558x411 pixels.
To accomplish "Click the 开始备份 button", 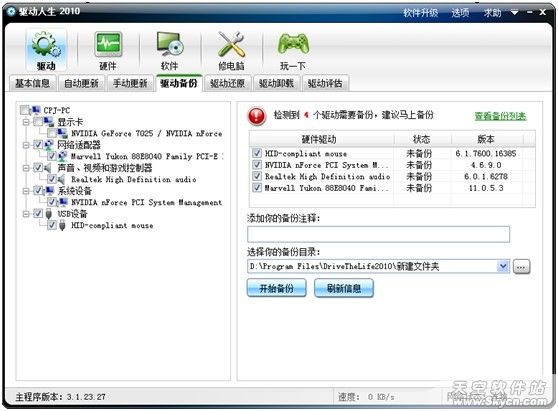I will (277, 288).
